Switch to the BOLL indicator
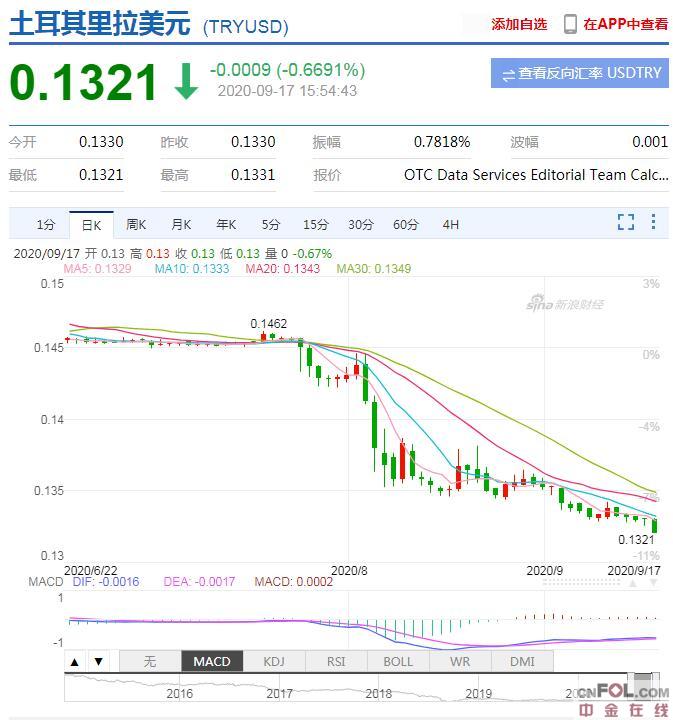Viewport: 673px width, 720px height. (397, 661)
